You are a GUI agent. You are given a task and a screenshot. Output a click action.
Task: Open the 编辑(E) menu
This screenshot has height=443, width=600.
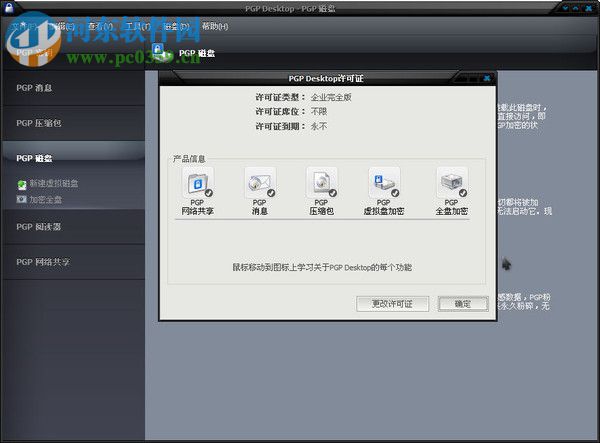[x=61, y=26]
